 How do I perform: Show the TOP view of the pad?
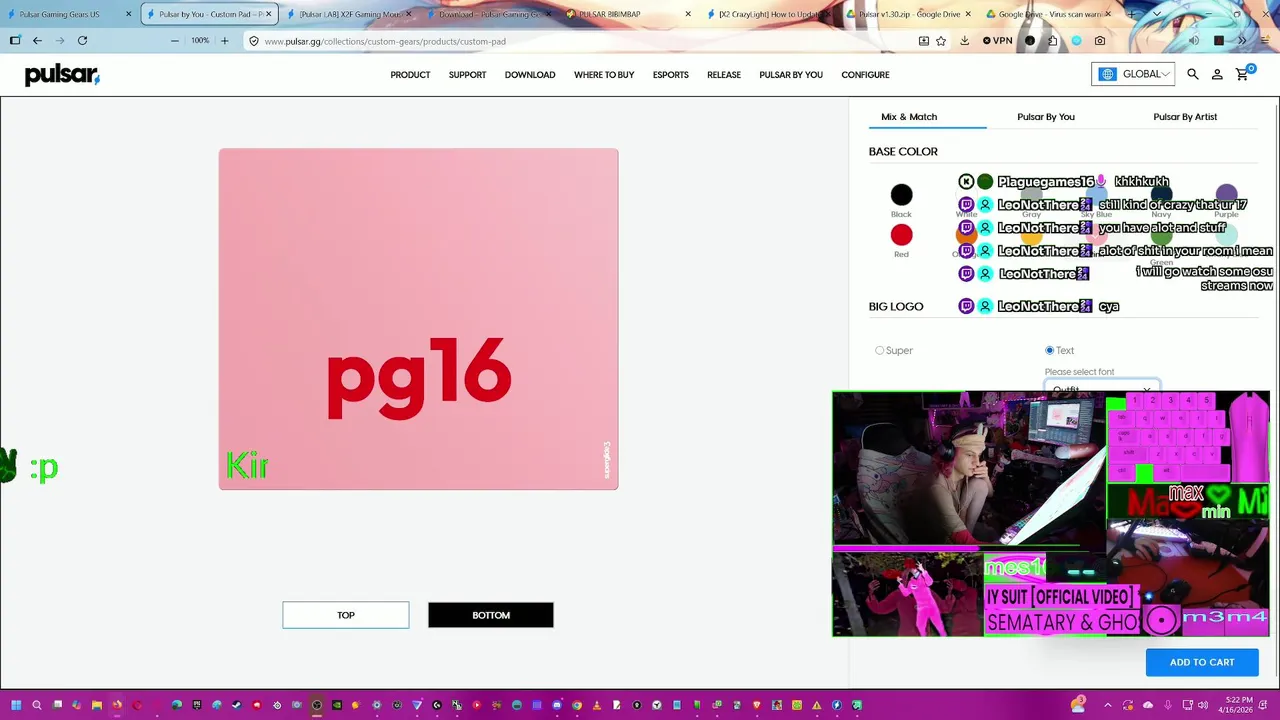(346, 615)
